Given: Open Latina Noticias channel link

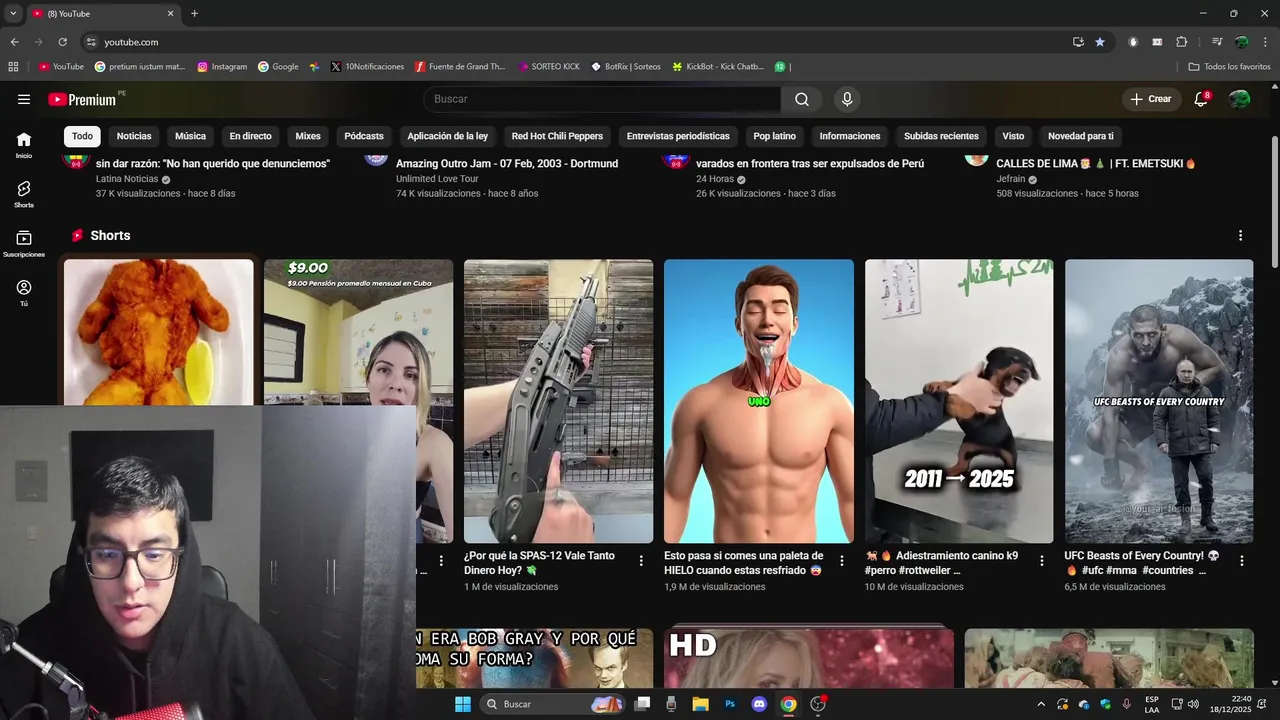Looking at the screenshot, I should point(127,179).
